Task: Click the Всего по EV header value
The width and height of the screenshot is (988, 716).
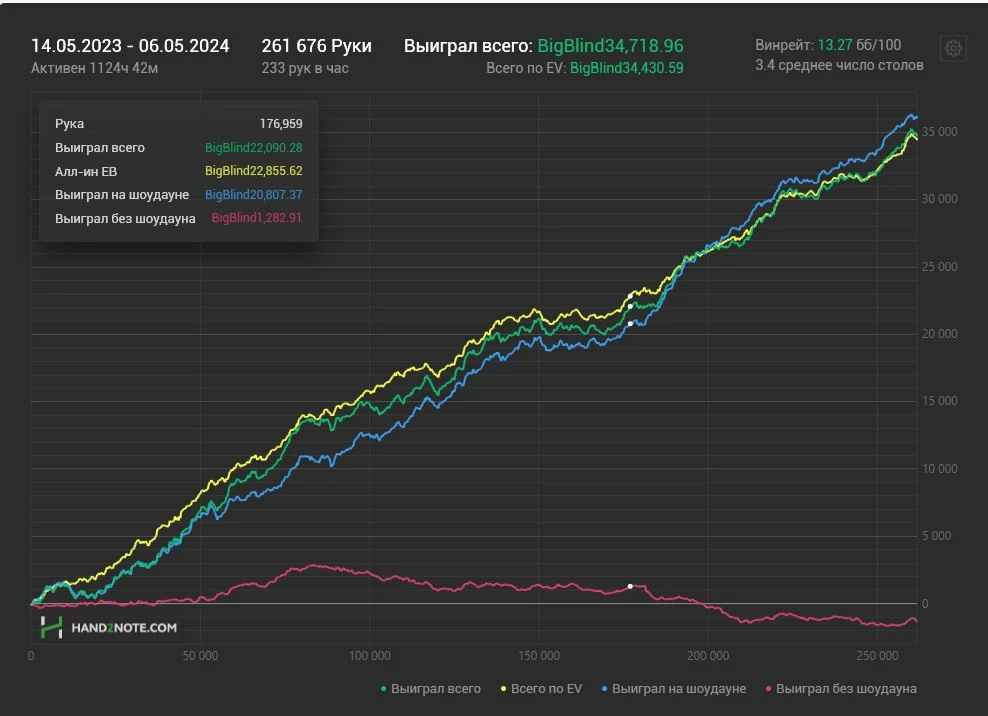Action: [x=626, y=68]
